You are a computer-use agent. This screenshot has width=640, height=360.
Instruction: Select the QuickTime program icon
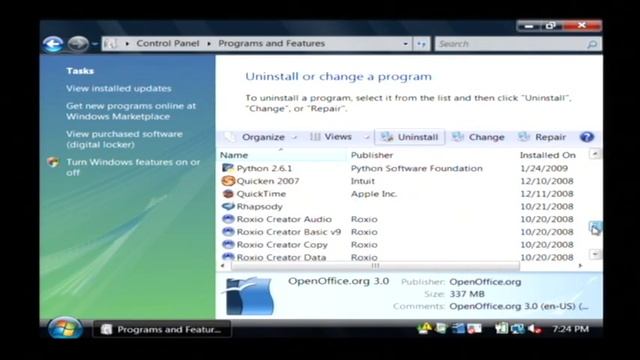point(228,193)
